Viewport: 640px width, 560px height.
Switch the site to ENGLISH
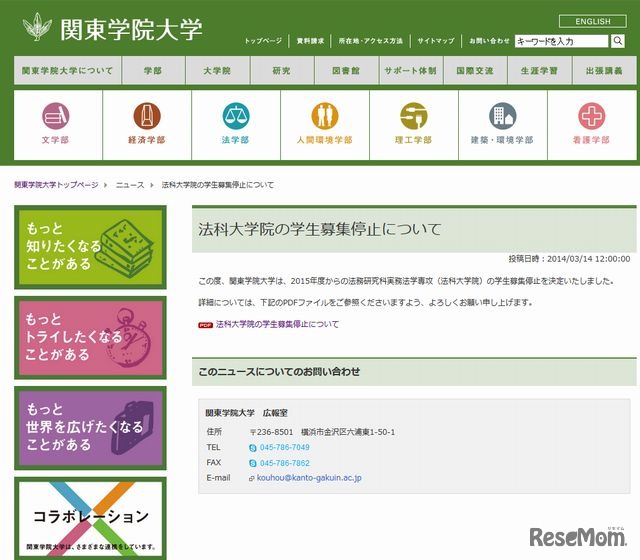[x=593, y=21]
